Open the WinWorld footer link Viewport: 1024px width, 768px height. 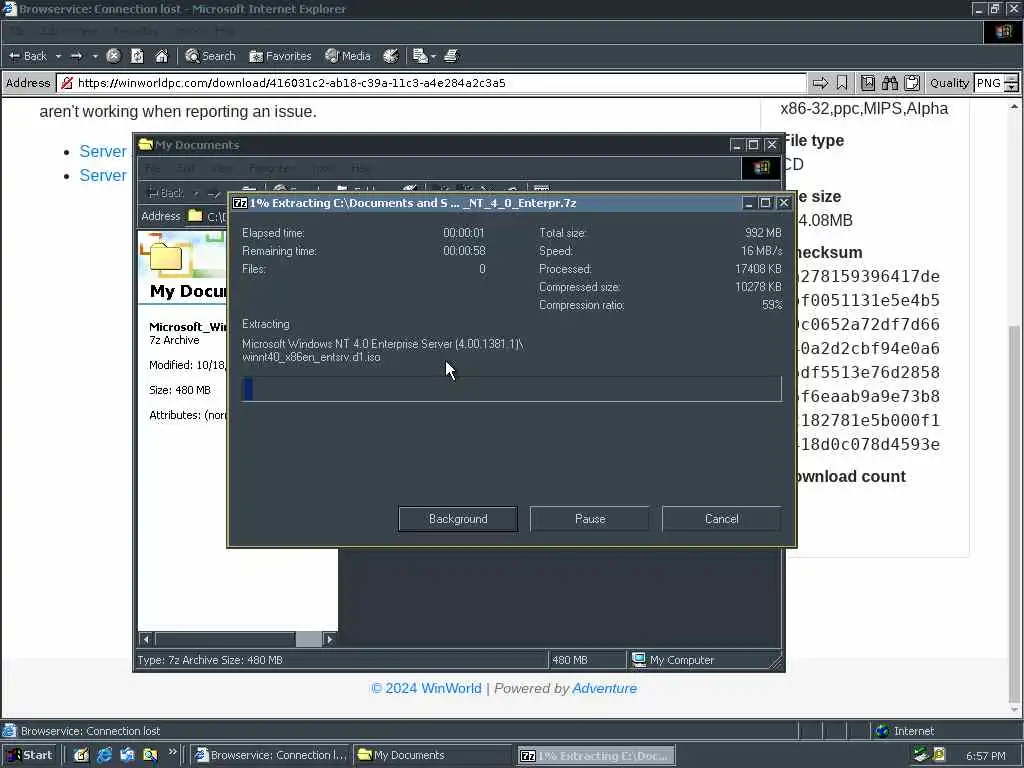[x=451, y=688]
